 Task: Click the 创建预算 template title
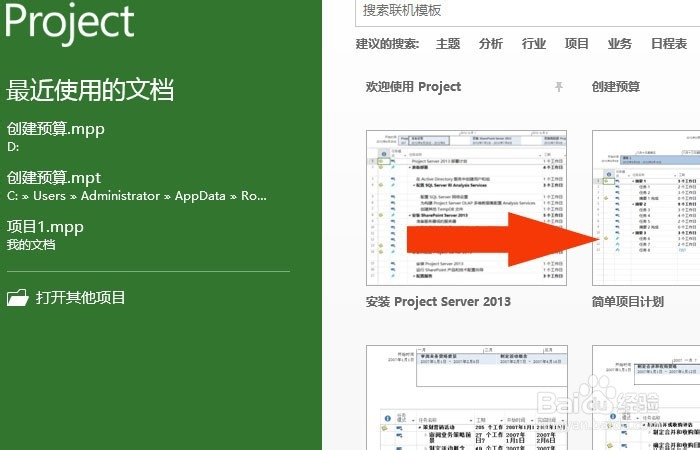(x=616, y=87)
